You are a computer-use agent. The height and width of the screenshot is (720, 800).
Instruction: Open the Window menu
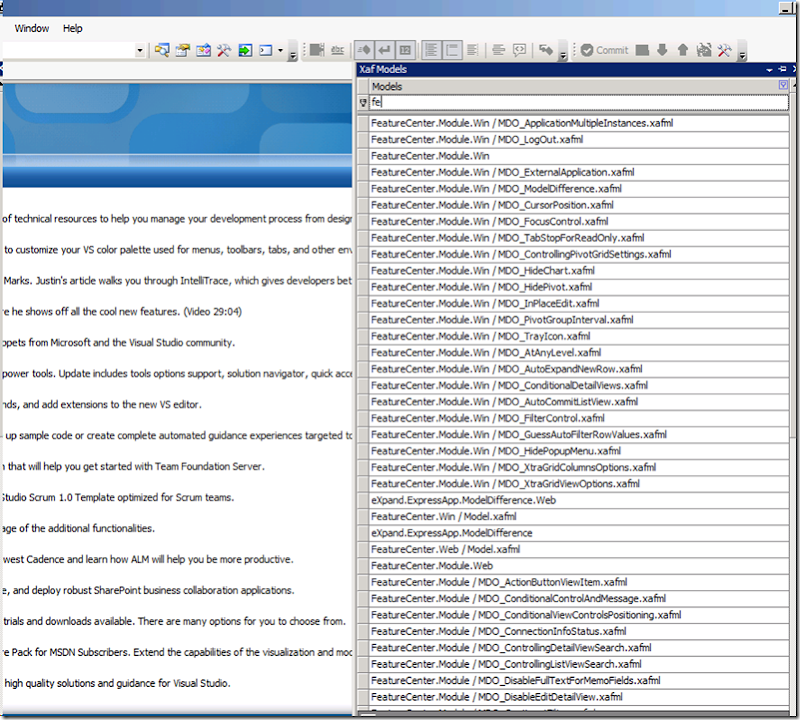[32, 29]
